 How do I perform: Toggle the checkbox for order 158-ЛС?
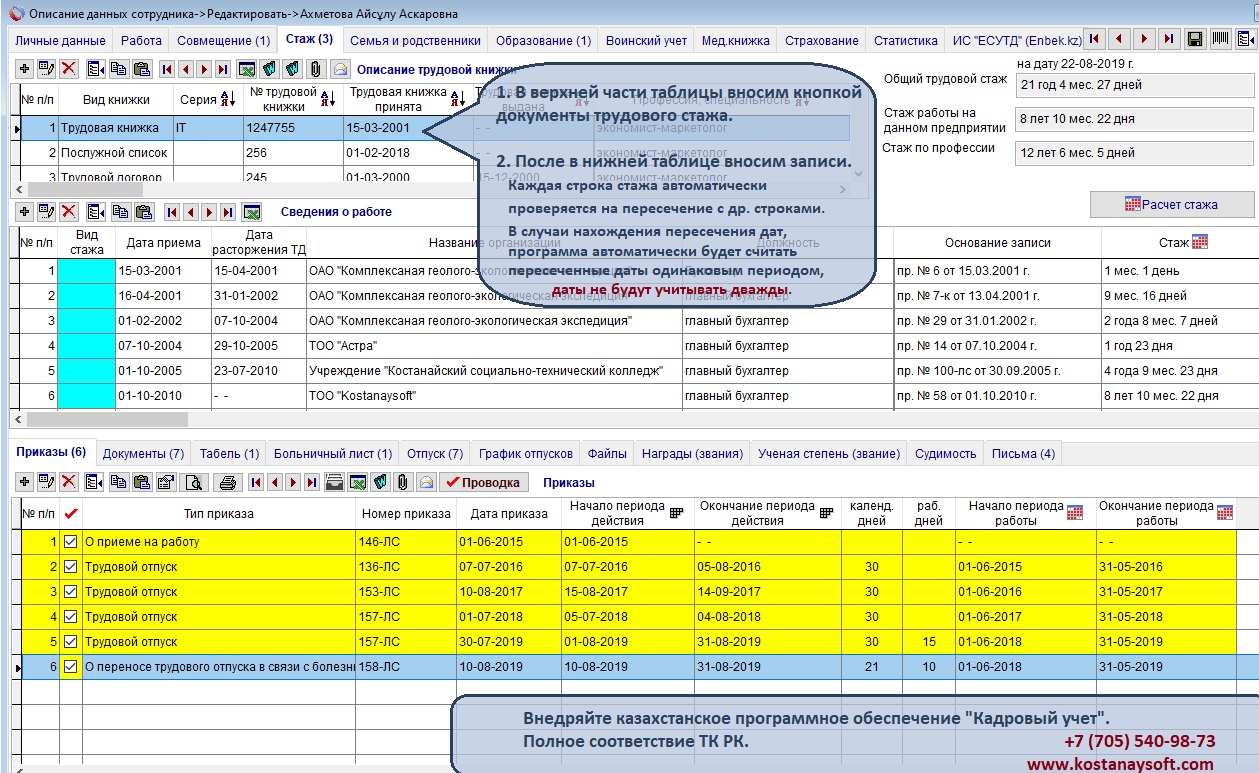[x=70, y=667]
